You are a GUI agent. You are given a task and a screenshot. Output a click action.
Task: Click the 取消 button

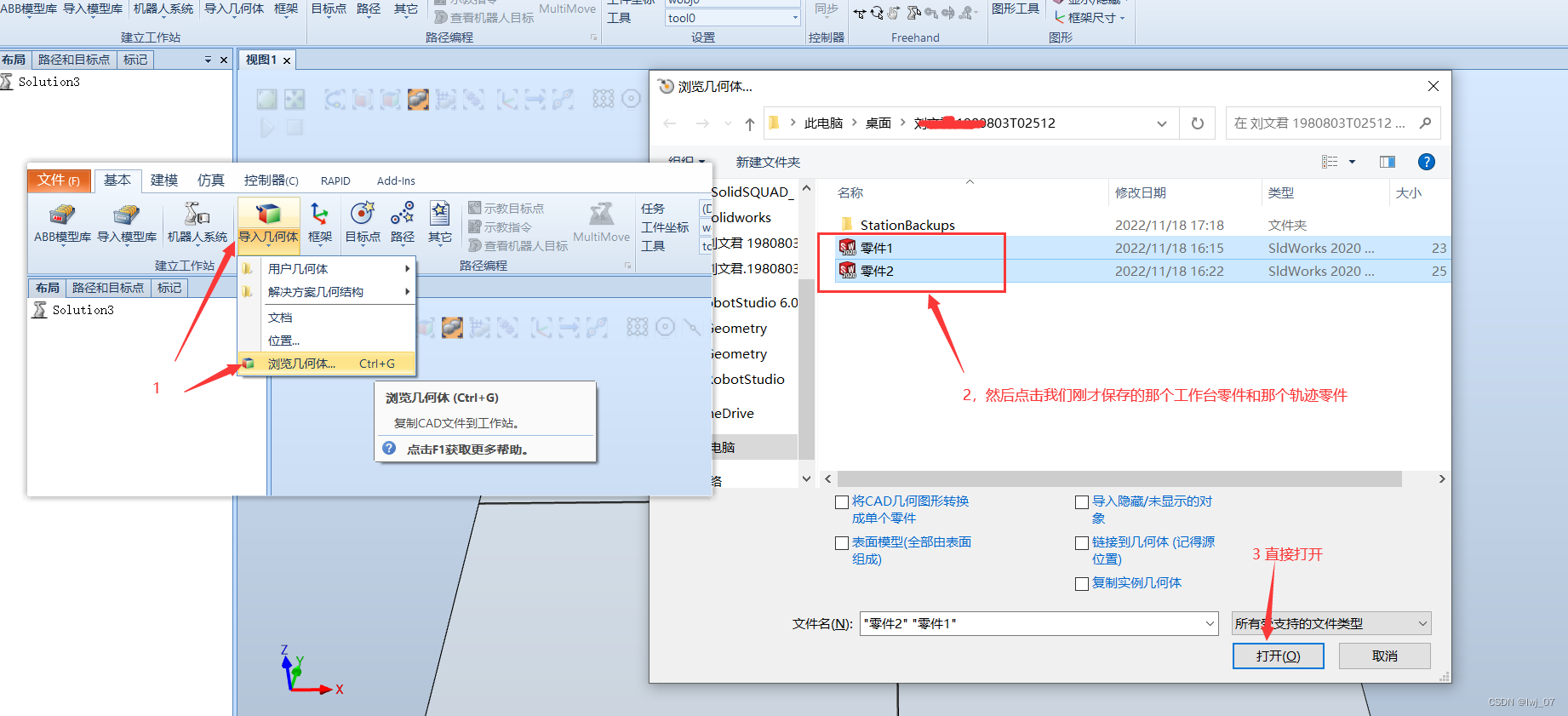tap(1384, 656)
